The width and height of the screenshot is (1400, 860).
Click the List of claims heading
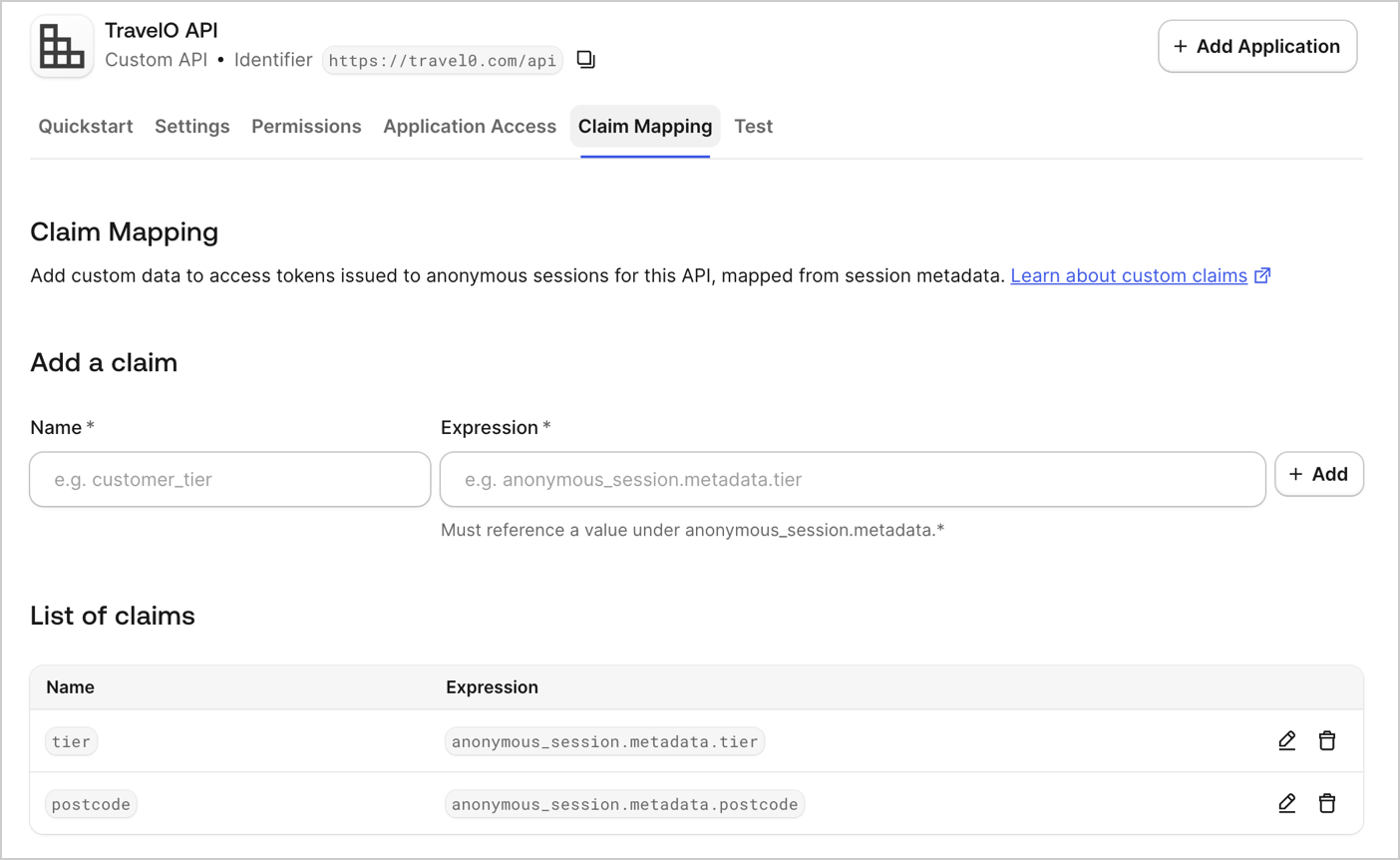pyautogui.click(x=113, y=616)
